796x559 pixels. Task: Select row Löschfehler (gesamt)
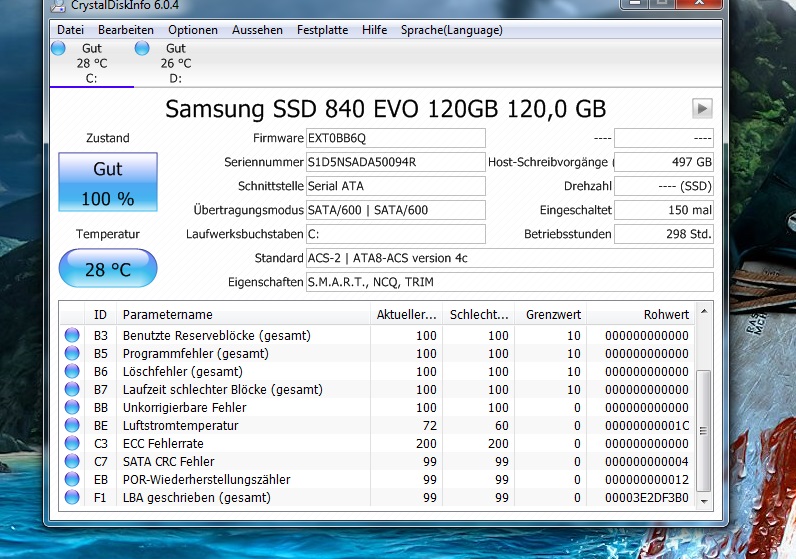(377, 372)
